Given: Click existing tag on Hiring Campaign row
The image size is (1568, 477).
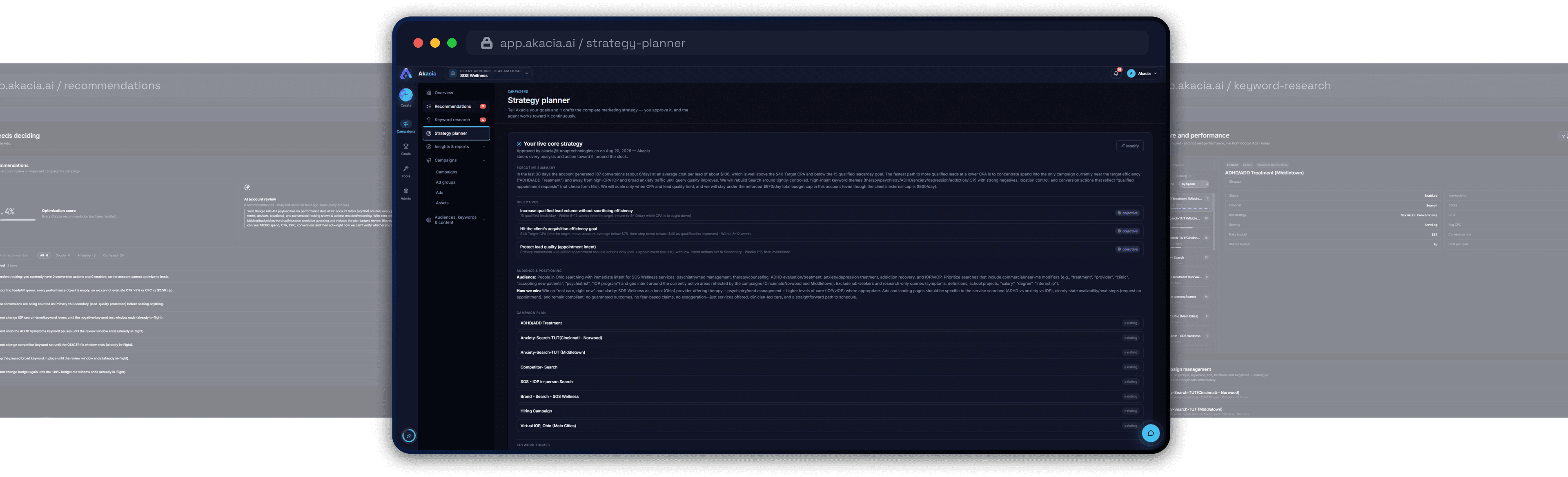Looking at the screenshot, I should [x=1130, y=411].
